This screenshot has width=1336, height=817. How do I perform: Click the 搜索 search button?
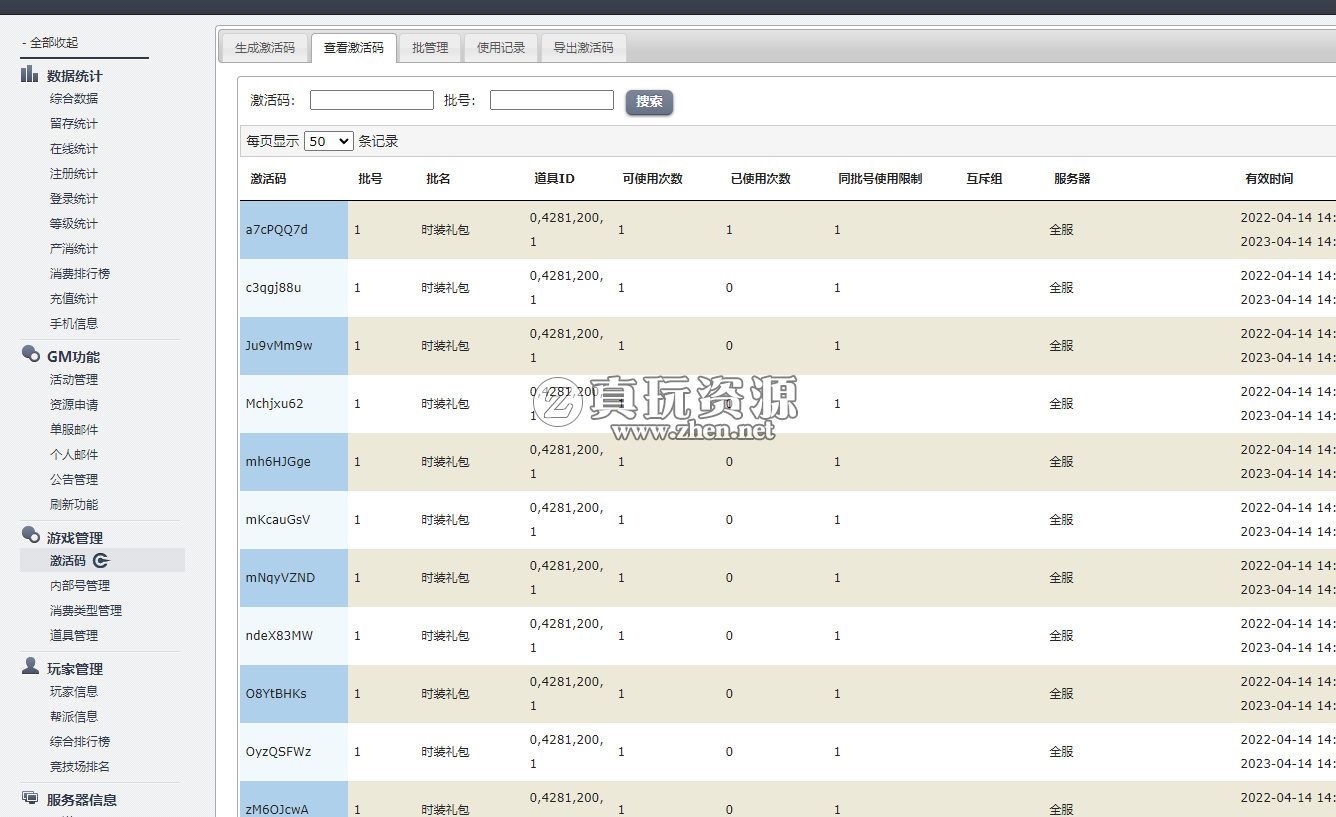(x=649, y=102)
